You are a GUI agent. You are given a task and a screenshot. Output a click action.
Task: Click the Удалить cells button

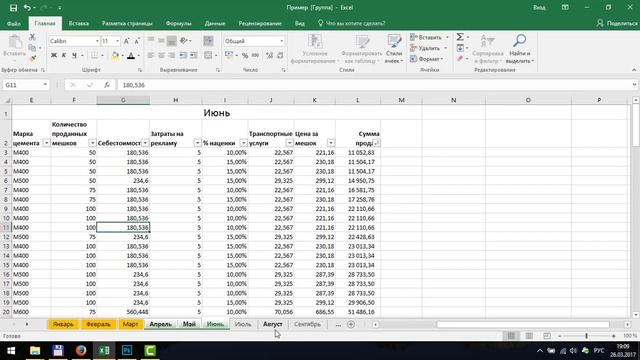point(429,48)
